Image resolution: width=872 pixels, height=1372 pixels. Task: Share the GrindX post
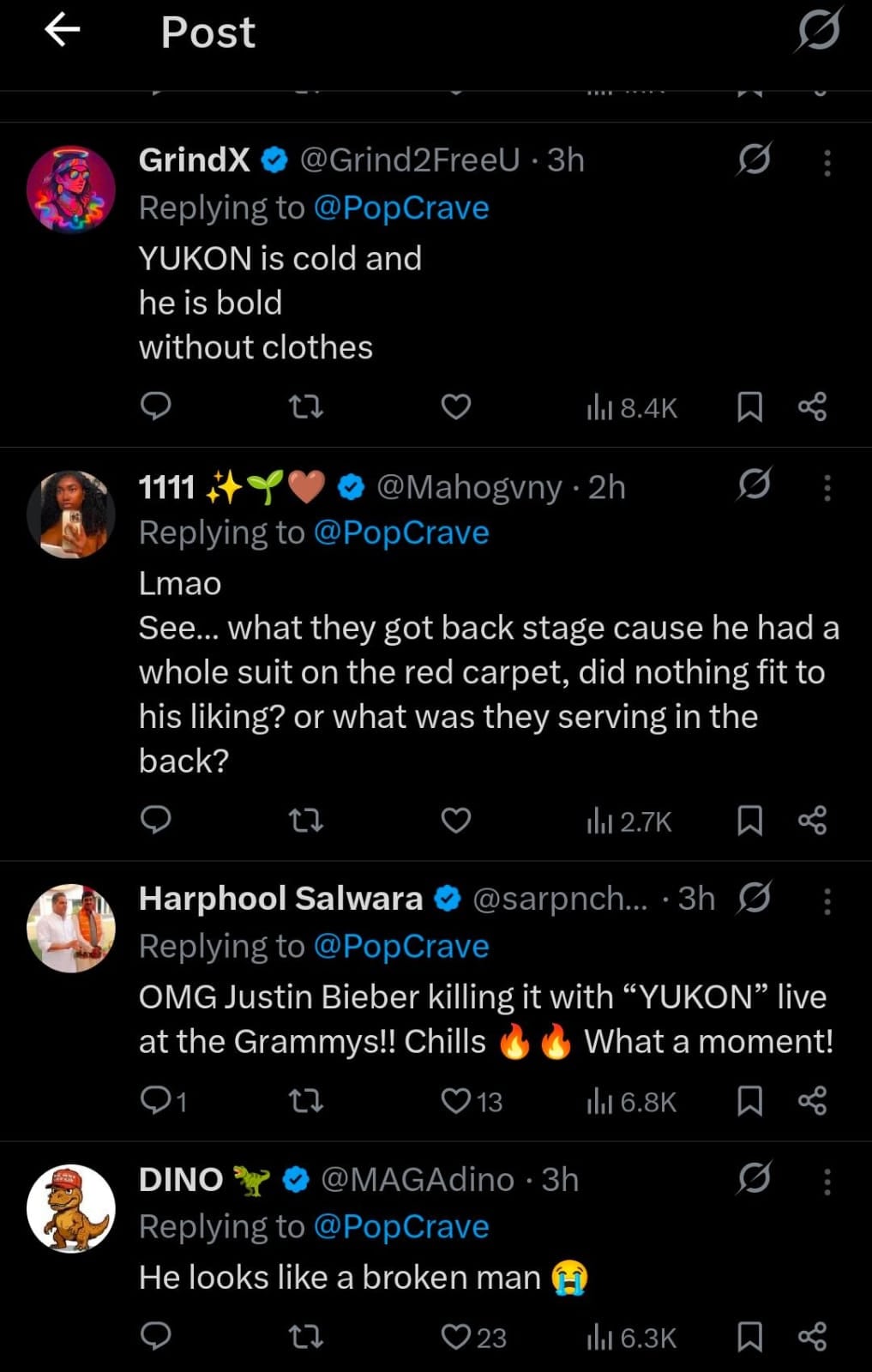(x=812, y=406)
